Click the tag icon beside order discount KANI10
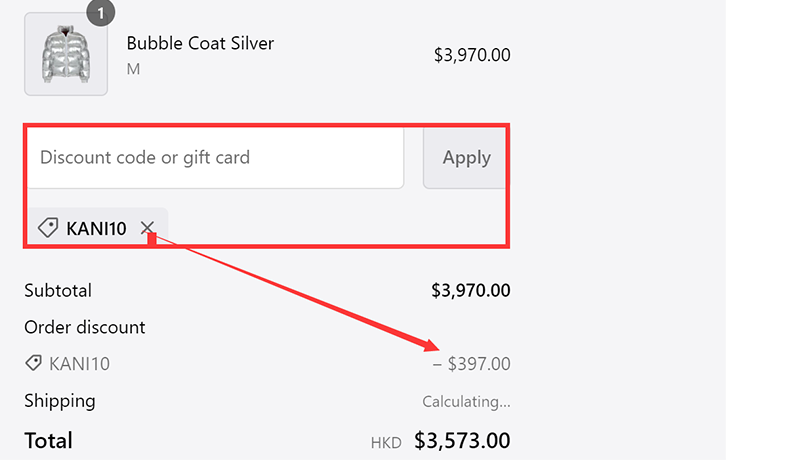The width and height of the screenshot is (800, 460). coord(33,364)
